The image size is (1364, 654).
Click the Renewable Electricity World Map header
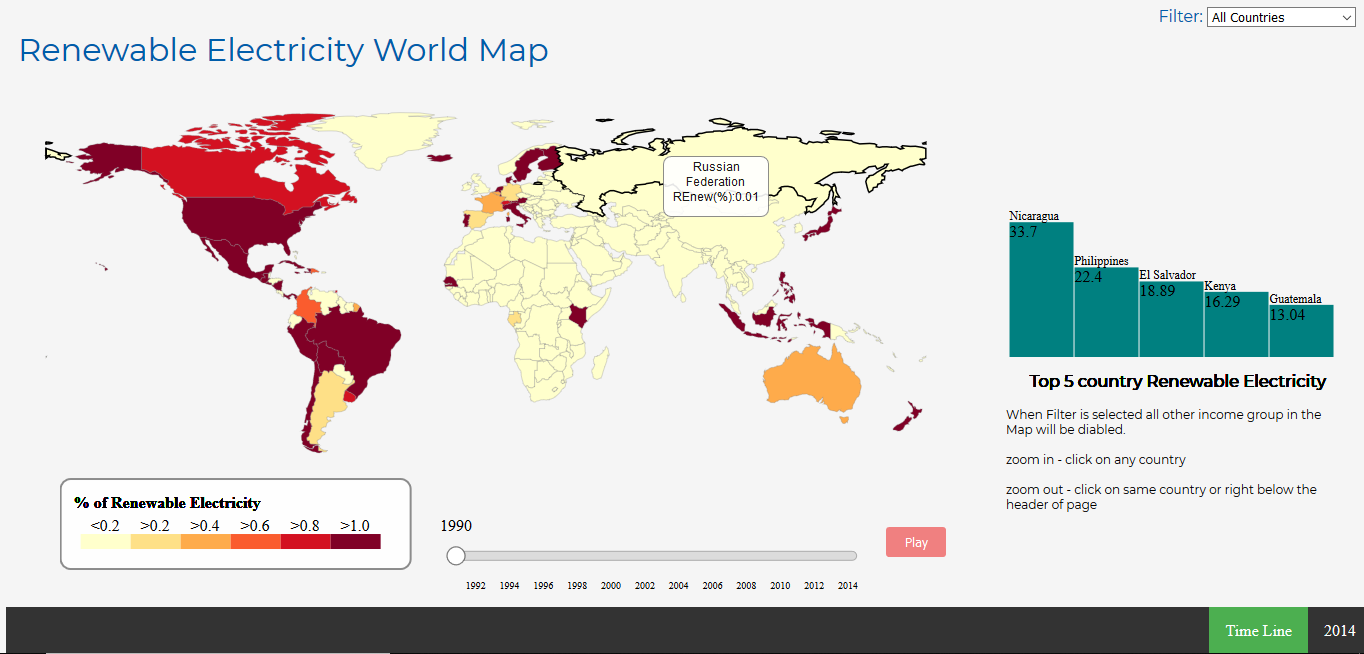coord(284,50)
